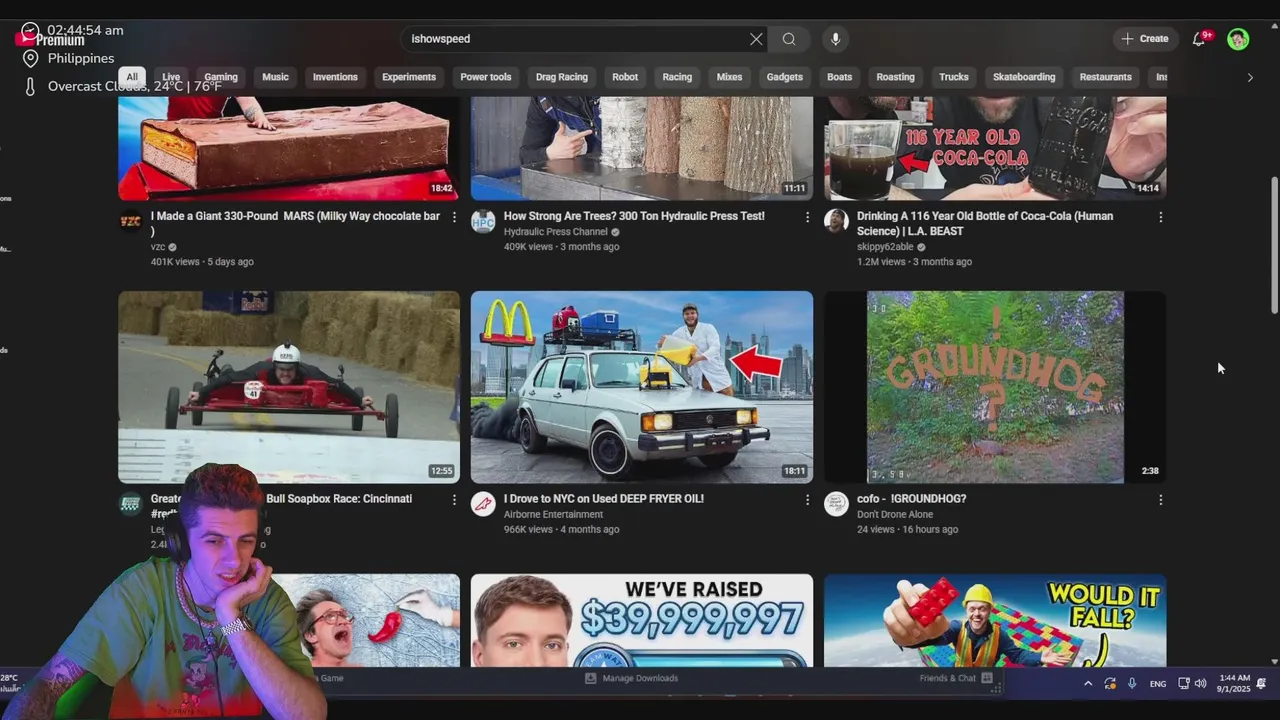Open options for How Strong Are Trees video
This screenshot has height=720, width=1280.
(807, 217)
